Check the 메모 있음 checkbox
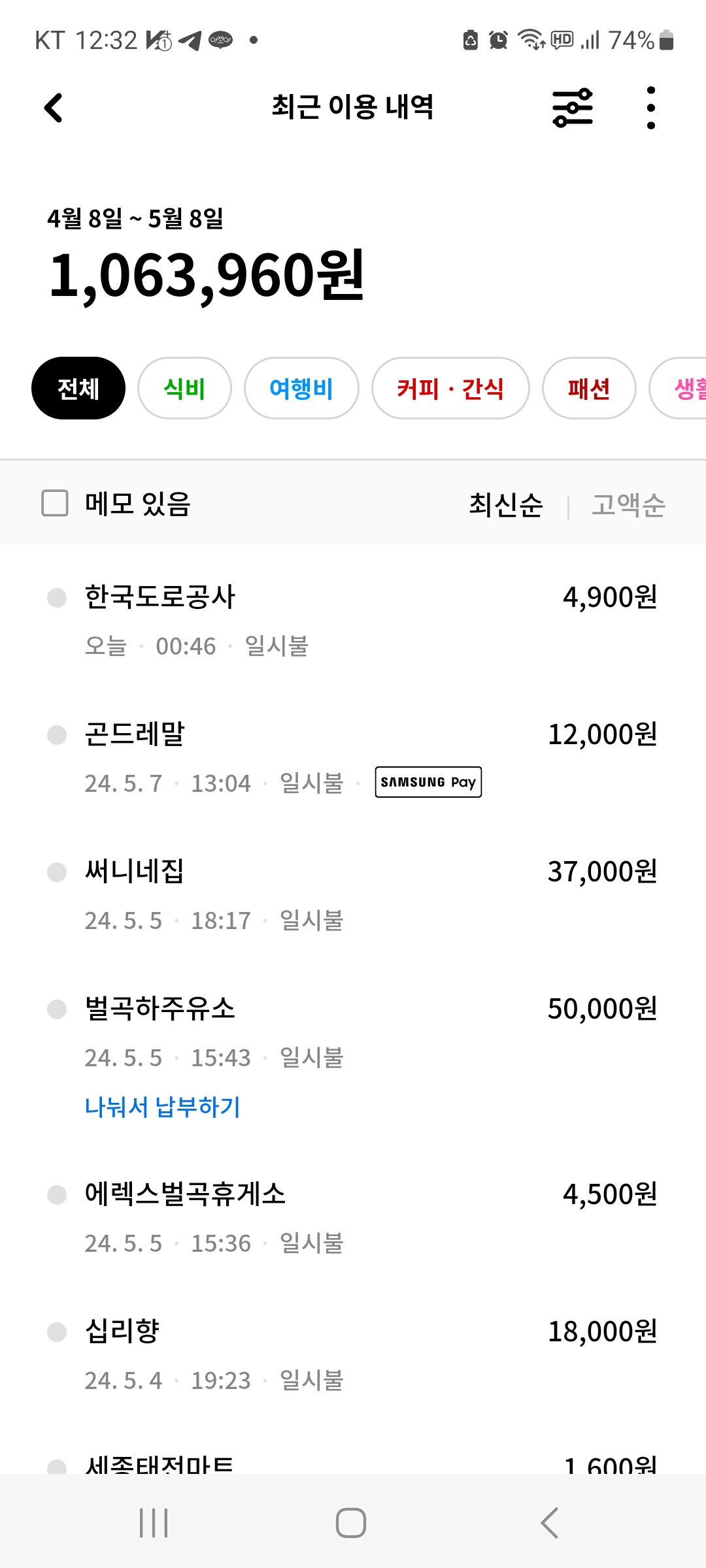706x1568 pixels. point(55,504)
